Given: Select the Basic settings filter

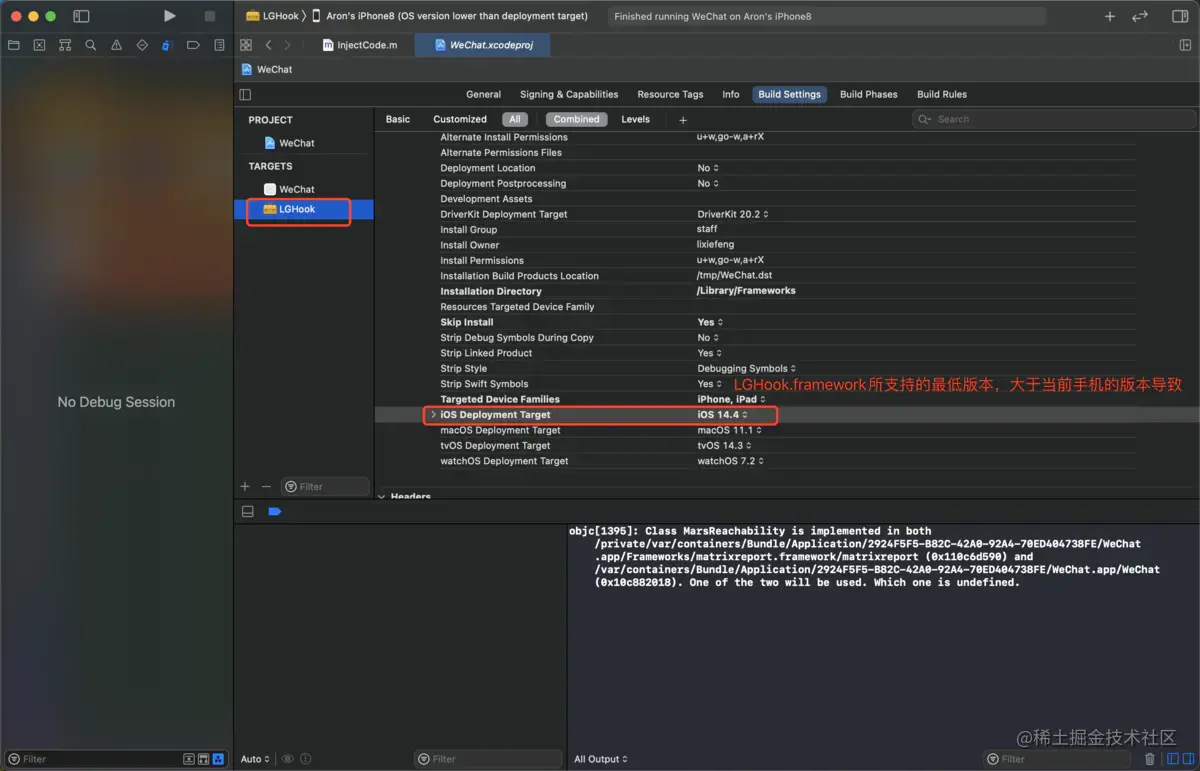Looking at the screenshot, I should pos(398,119).
